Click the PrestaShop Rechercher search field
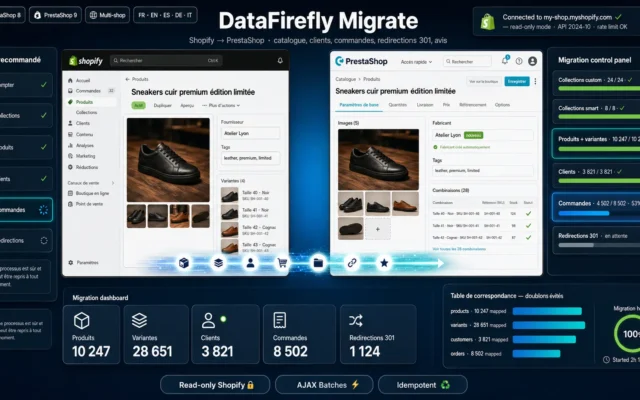The width and height of the screenshot is (640, 400). tap(467, 61)
